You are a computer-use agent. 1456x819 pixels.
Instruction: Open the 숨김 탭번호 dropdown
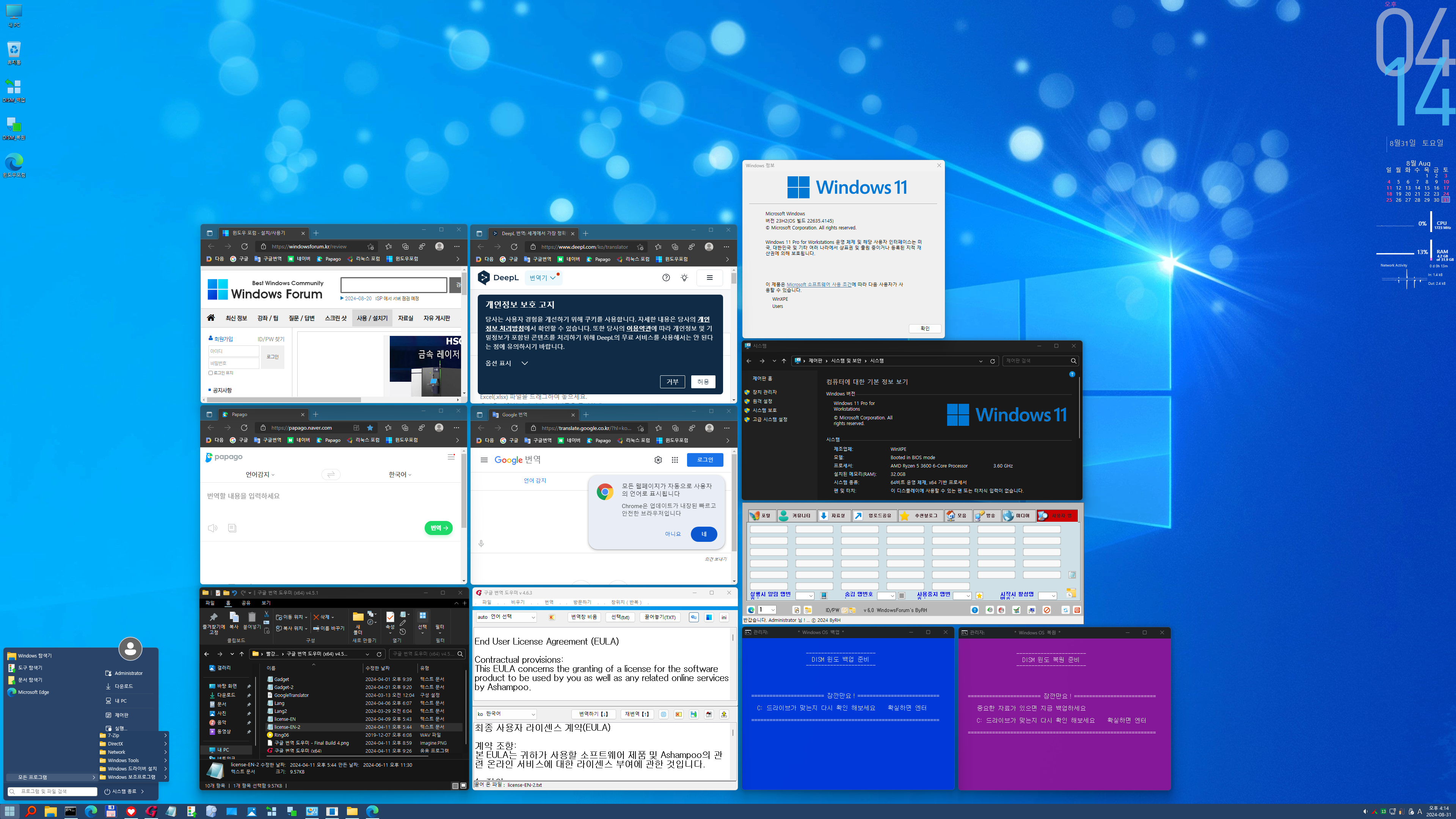pos(886,596)
